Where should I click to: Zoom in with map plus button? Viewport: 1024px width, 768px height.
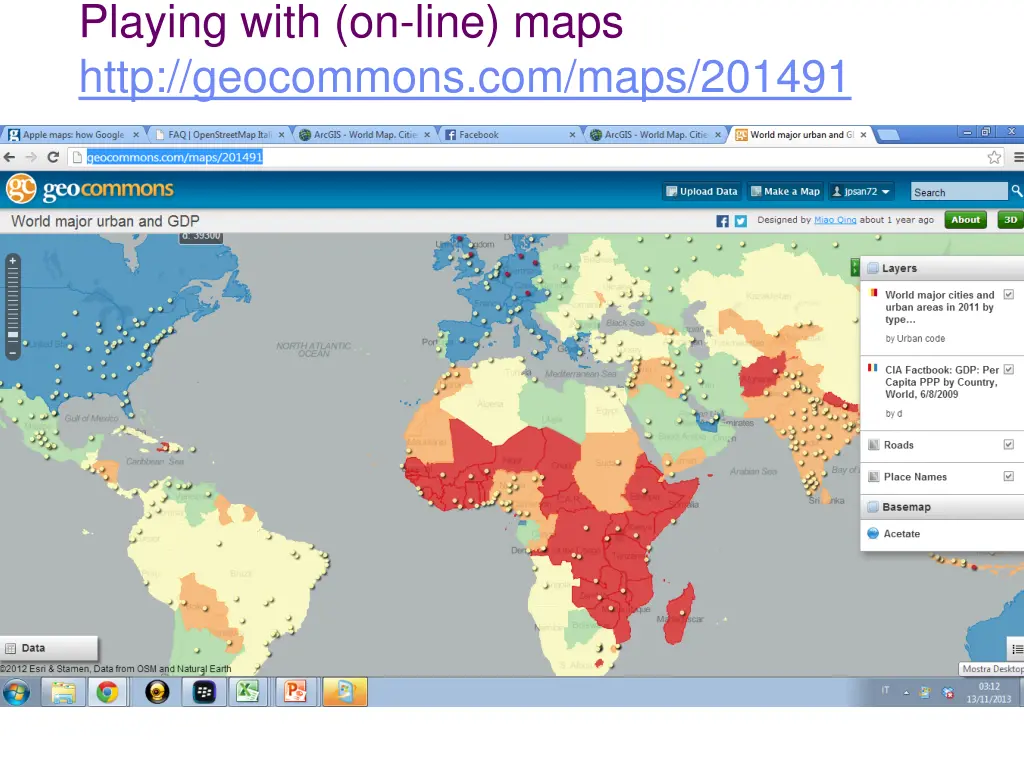(x=12, y=261)
